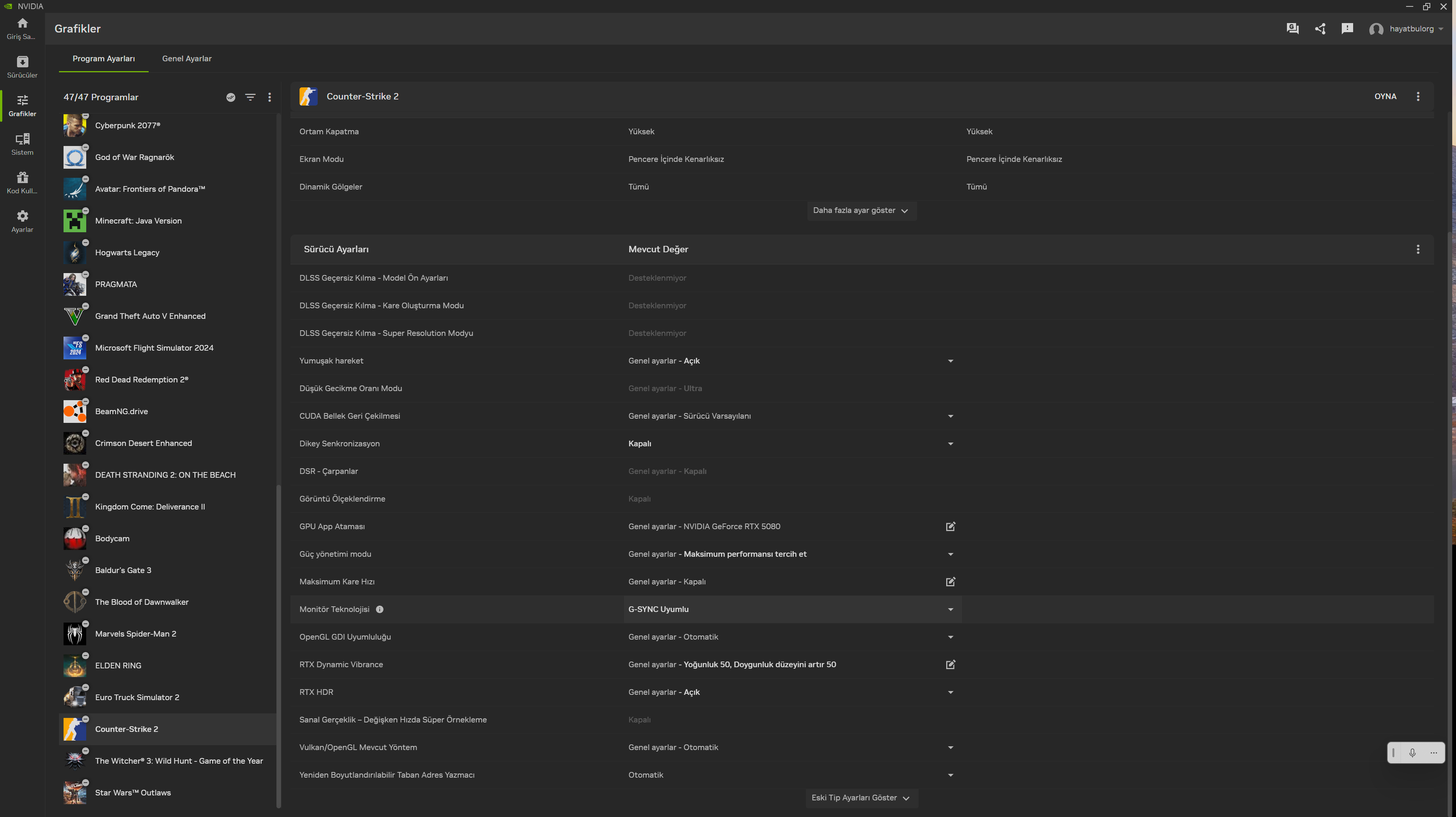Viewport: 1456px width, 817px height.
Task: Open hayatbulorg account menu
Action: click(1406, 29)
